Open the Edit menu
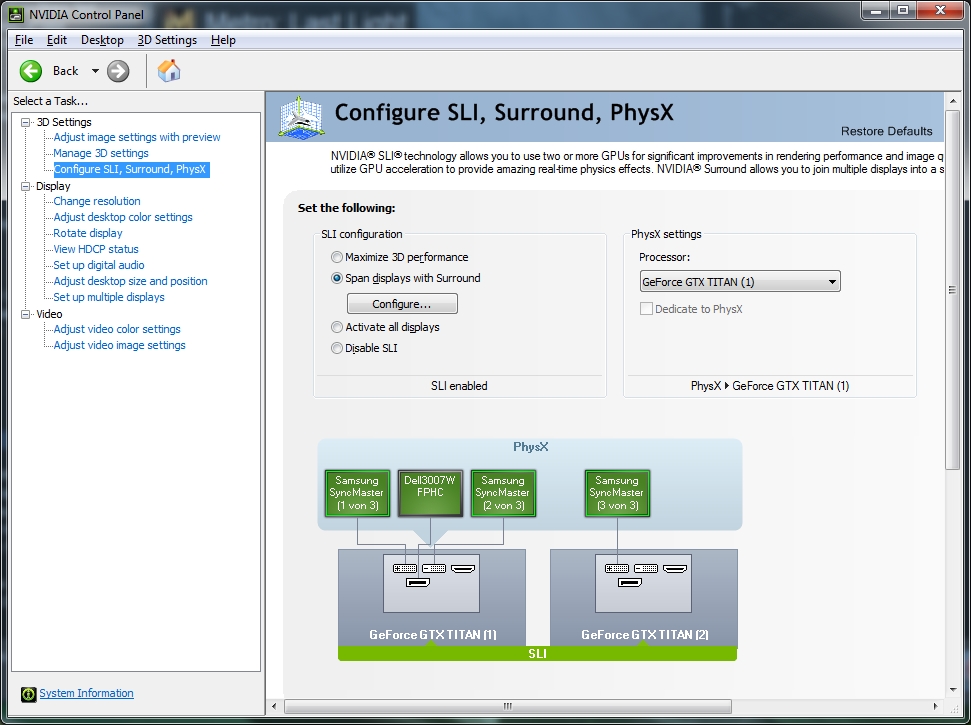The height and width of the screenshot is (725, 971). (56, 40)
